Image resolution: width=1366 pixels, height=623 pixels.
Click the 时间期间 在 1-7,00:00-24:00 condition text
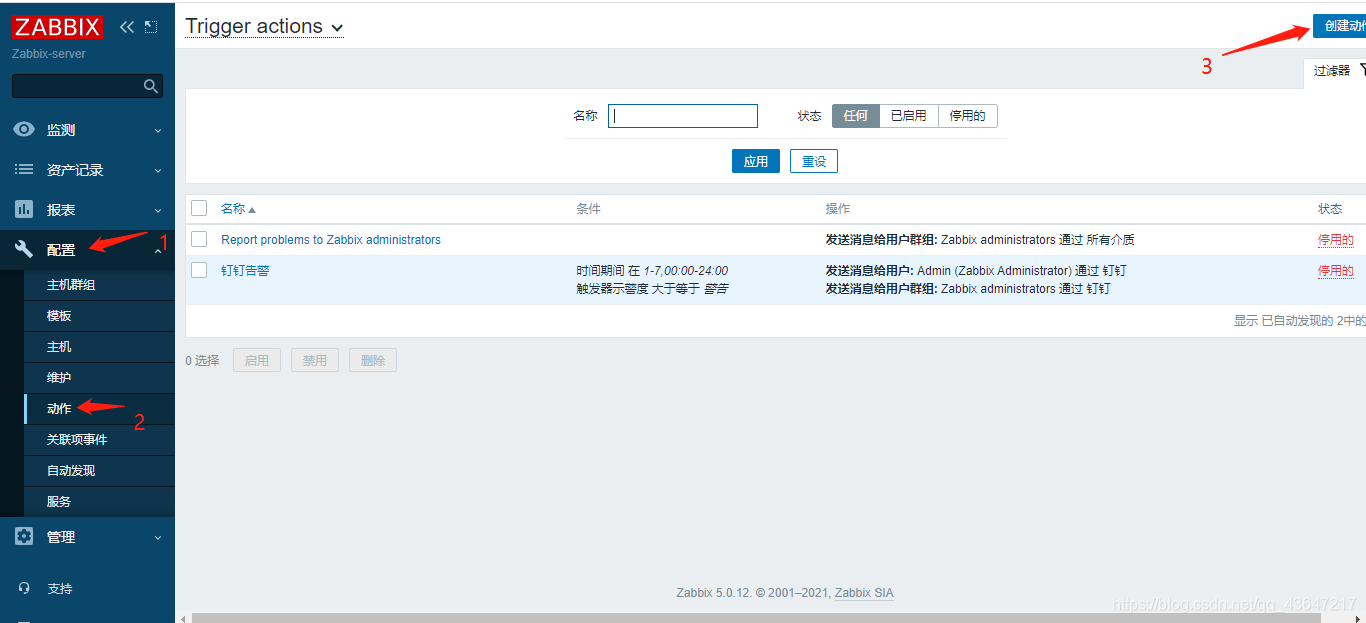tap(652, 271)
